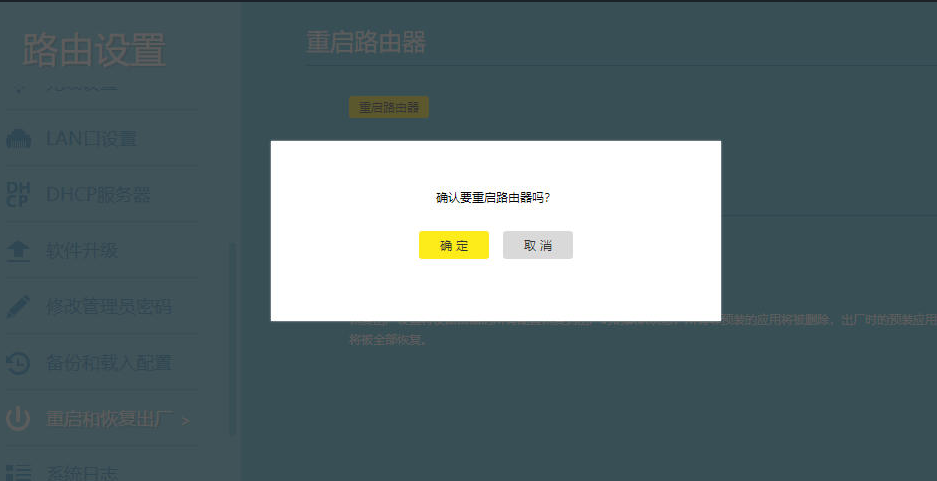Click the list icon for 系统日志
The image size is (937, 481).
point(18,472)
